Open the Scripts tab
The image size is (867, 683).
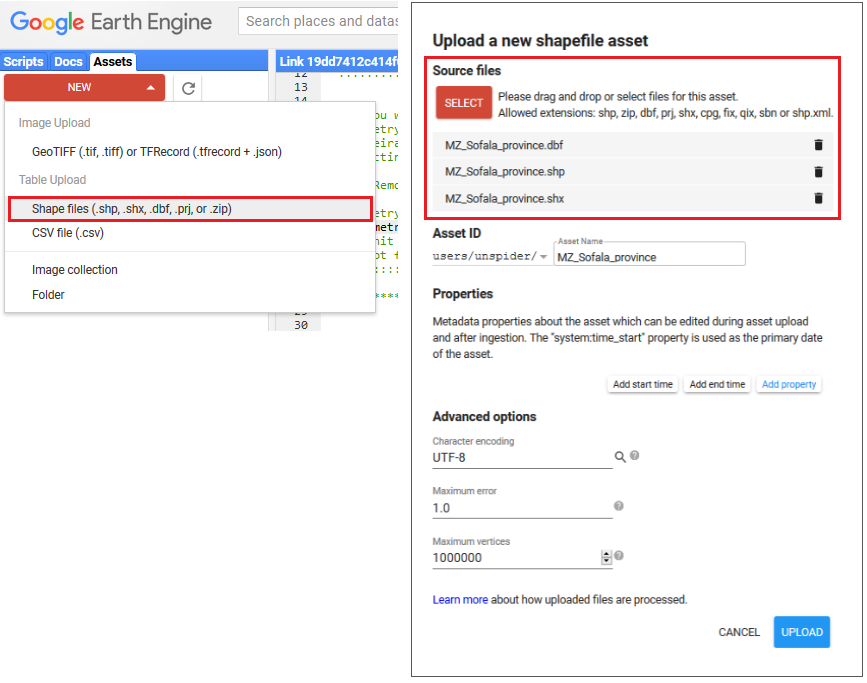23,61
